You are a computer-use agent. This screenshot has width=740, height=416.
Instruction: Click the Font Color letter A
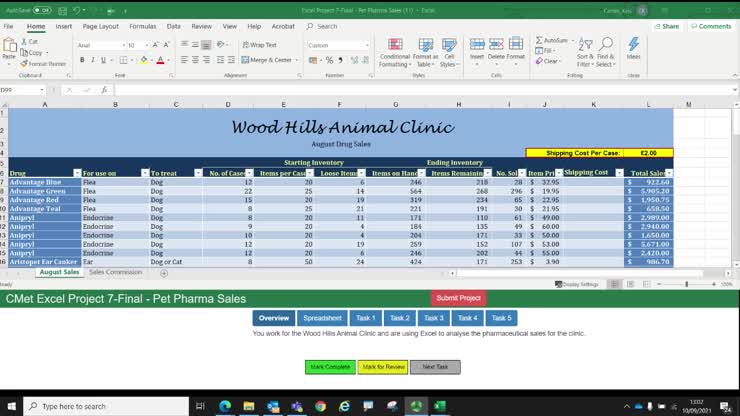point(160,60)
